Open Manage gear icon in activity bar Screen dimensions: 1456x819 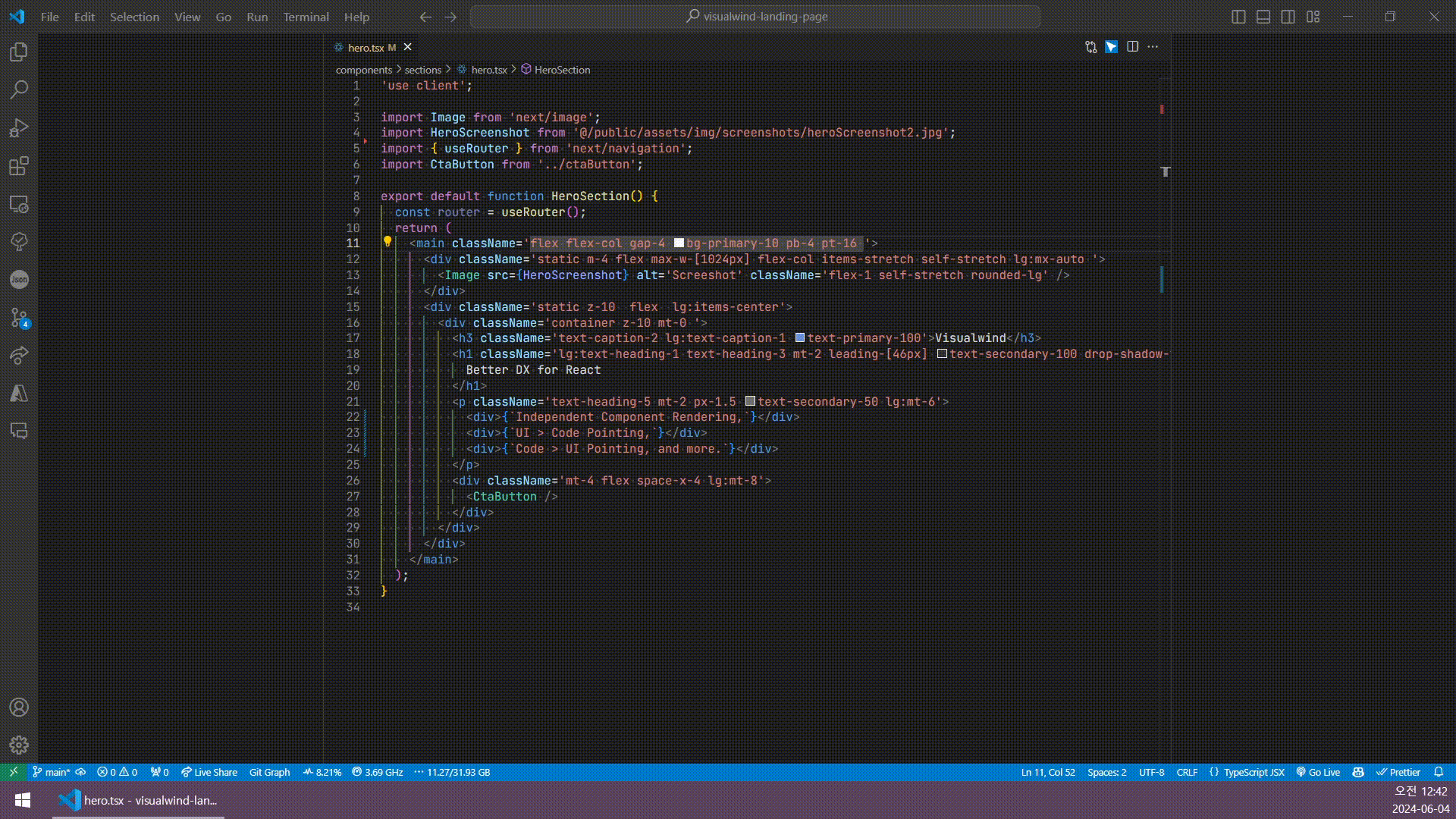[19, 745]
